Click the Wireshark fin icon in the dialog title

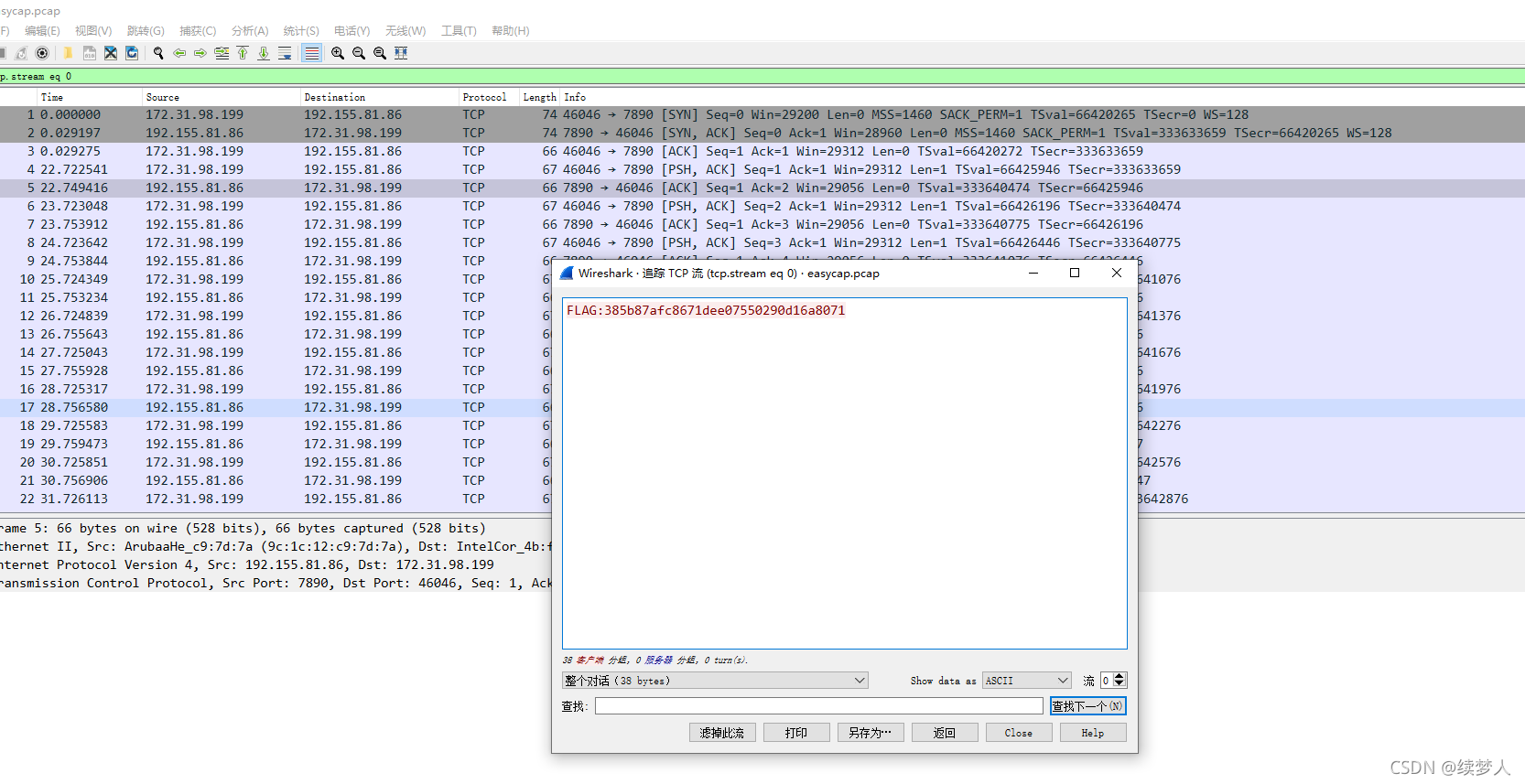click(567, 273)
